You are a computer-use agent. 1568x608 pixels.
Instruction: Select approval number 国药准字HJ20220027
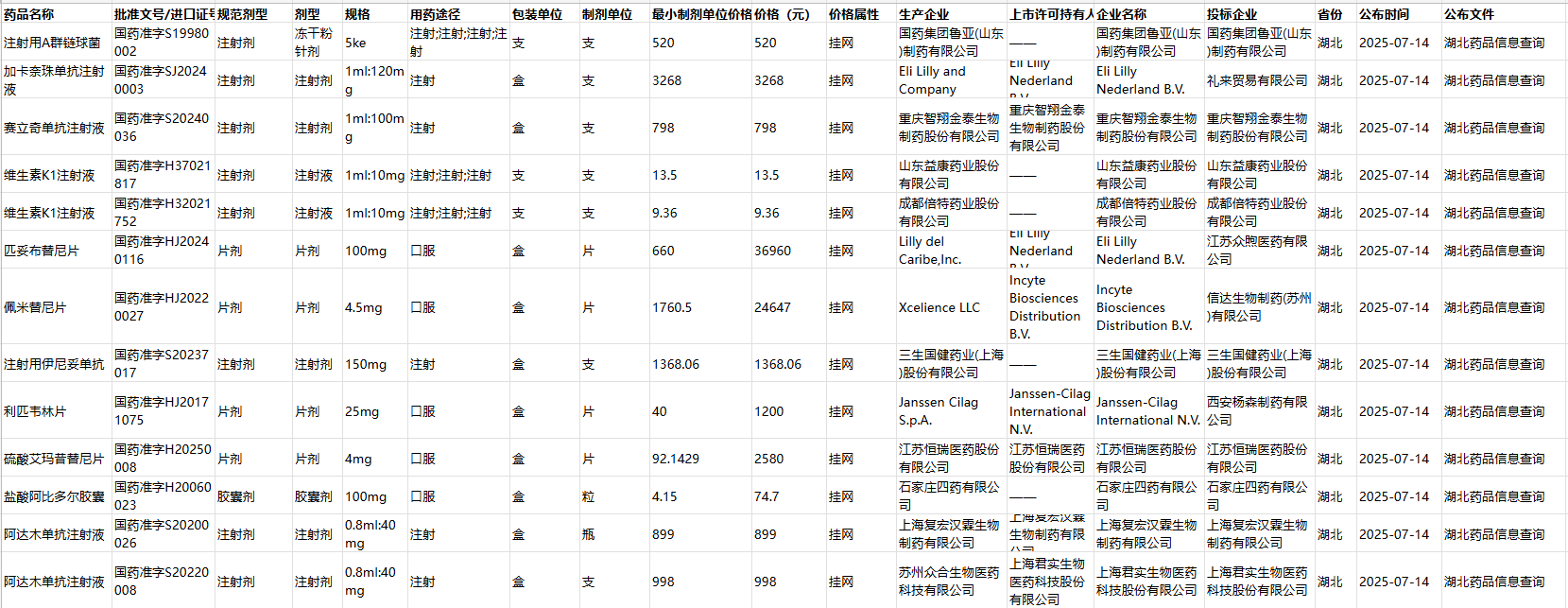click(x=164, y=307)
